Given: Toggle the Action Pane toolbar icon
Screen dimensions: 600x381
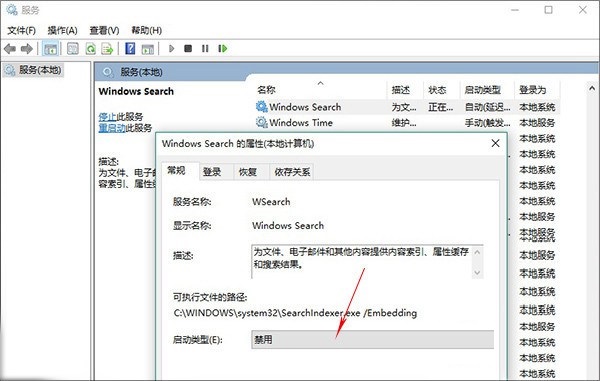Looking at the screenshot, I should tap(148, 49).
